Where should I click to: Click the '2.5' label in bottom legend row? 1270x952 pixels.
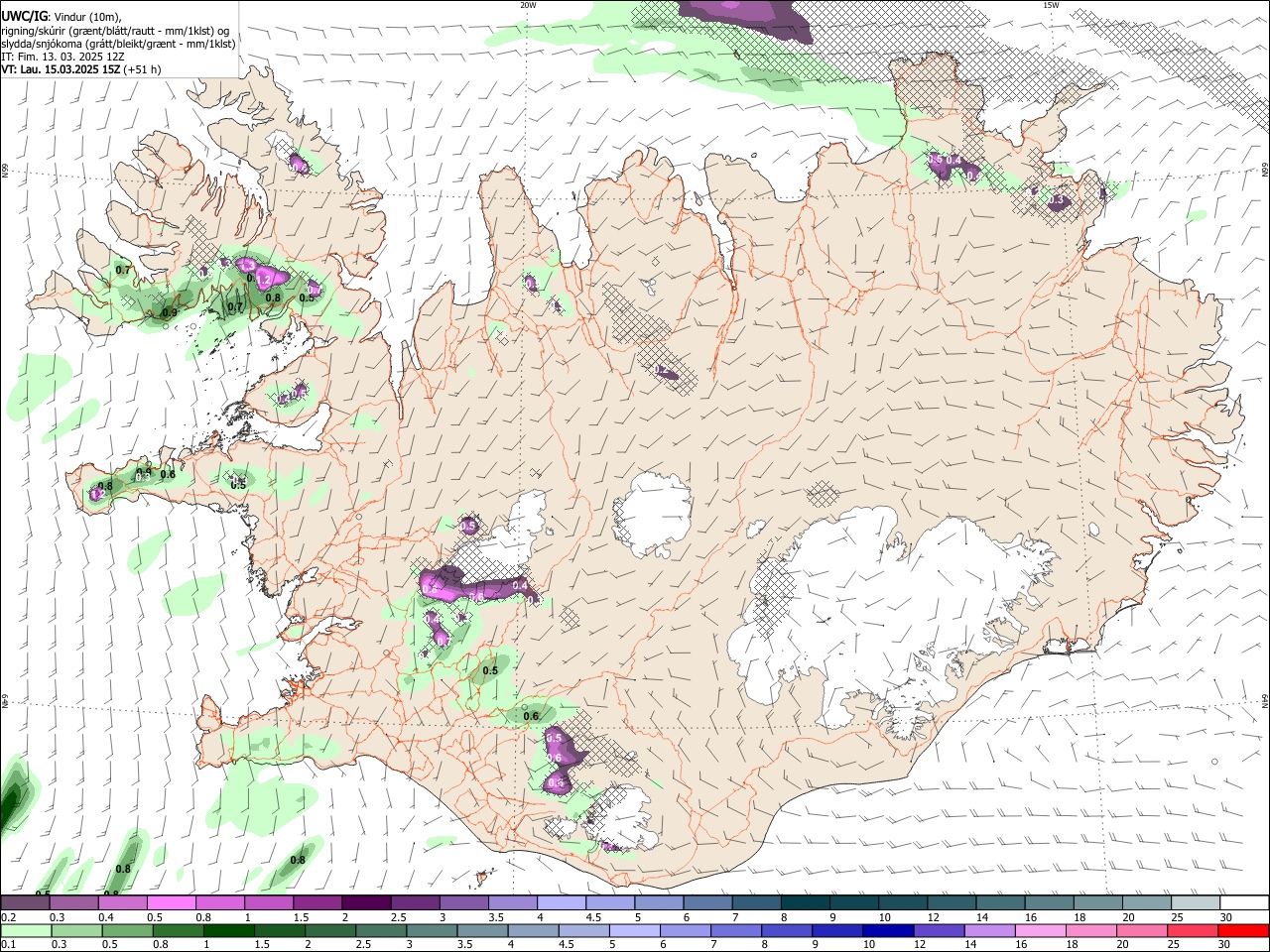pos(362,945)
